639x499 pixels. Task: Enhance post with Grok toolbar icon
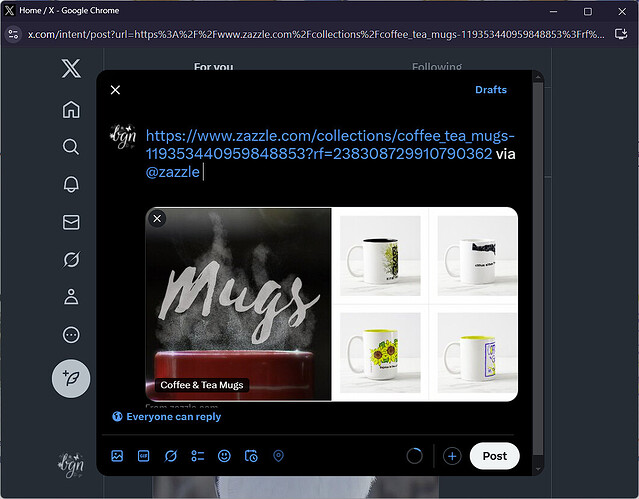(x=170, y=456)
